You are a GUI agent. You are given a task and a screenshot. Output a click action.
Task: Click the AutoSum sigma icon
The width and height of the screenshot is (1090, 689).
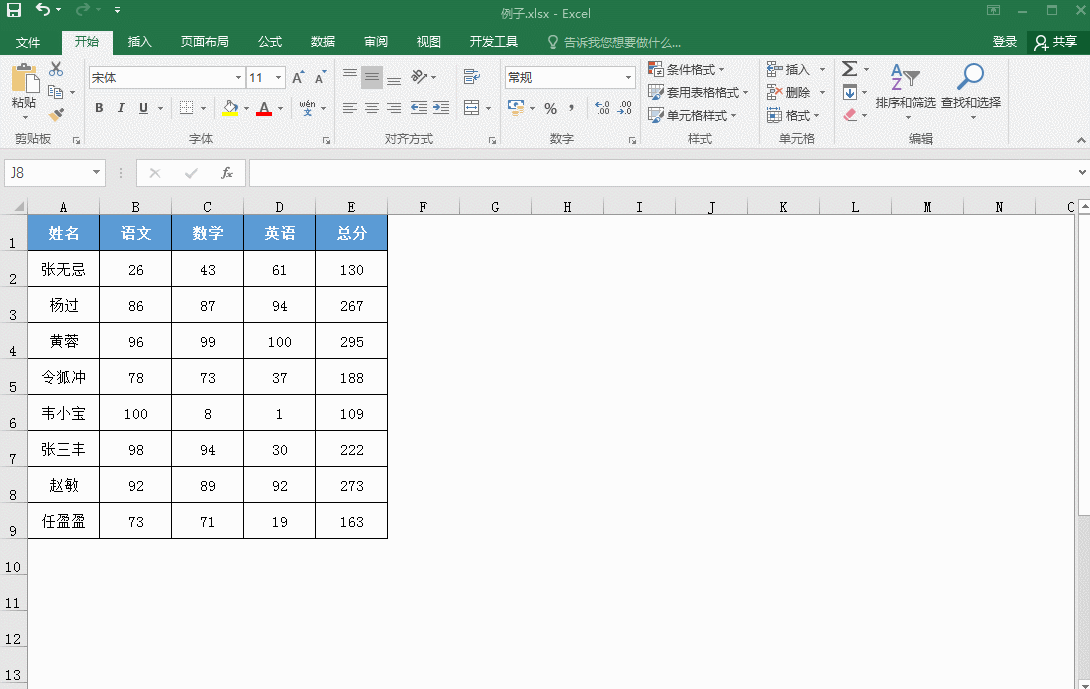coord(849,69)
